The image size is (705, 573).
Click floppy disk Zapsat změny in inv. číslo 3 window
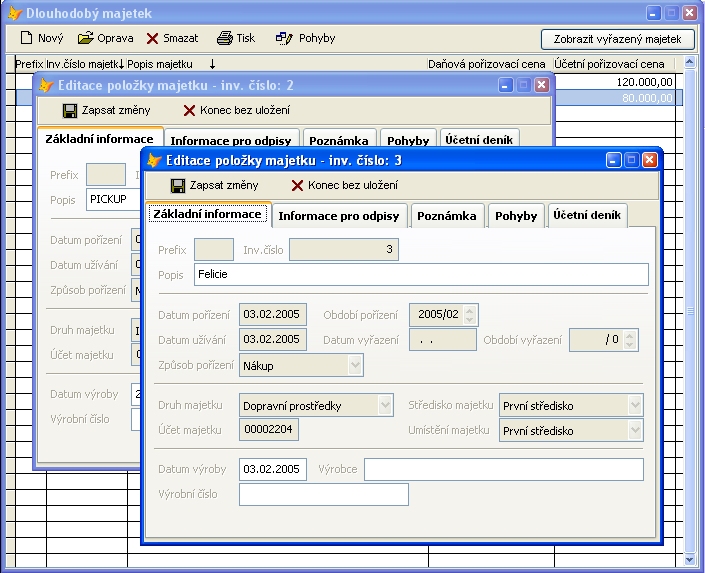[x=178, y=186]
